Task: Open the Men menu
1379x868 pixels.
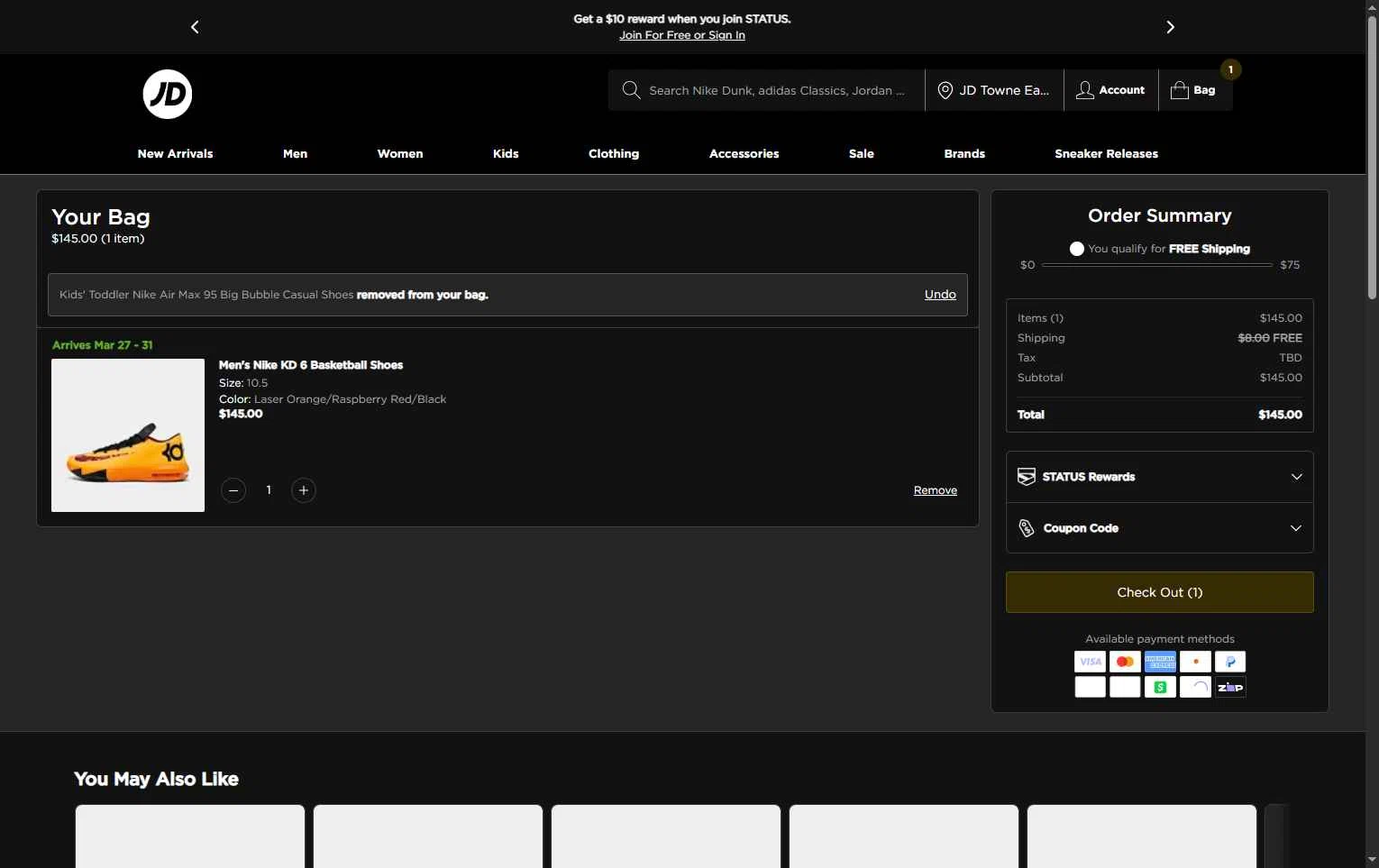Action: pos(296,154)
